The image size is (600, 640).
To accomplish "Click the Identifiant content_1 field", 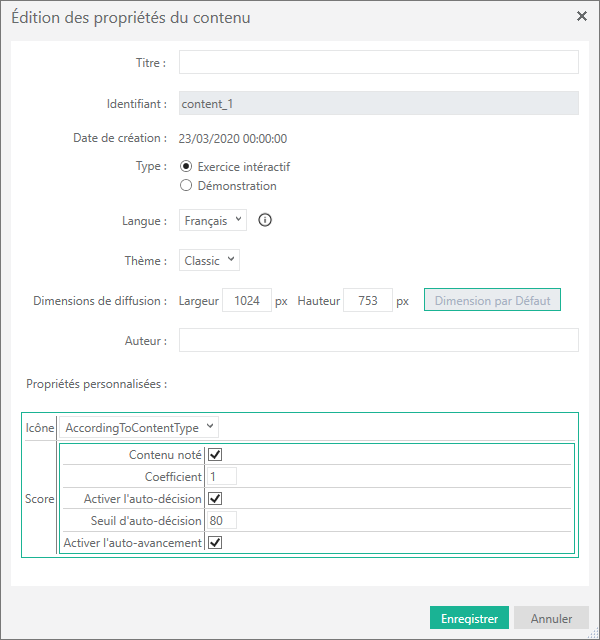I will point(378,103).
